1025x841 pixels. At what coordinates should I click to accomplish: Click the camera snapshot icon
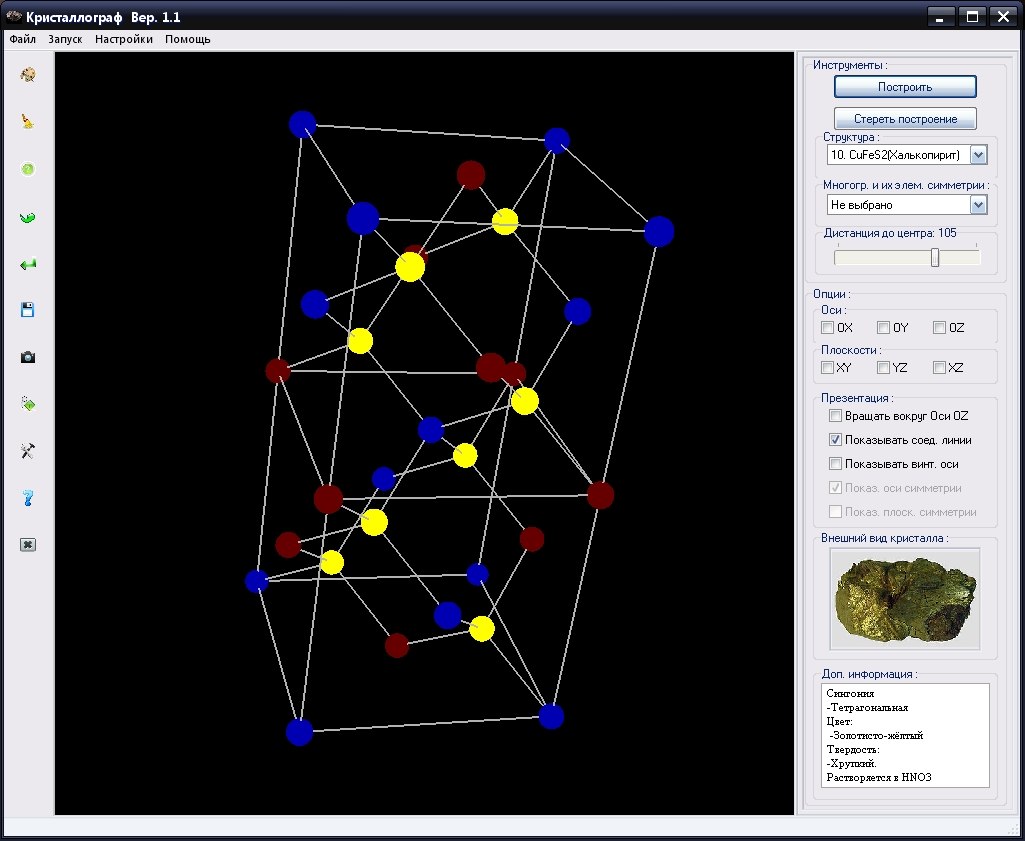click(27, 357)
